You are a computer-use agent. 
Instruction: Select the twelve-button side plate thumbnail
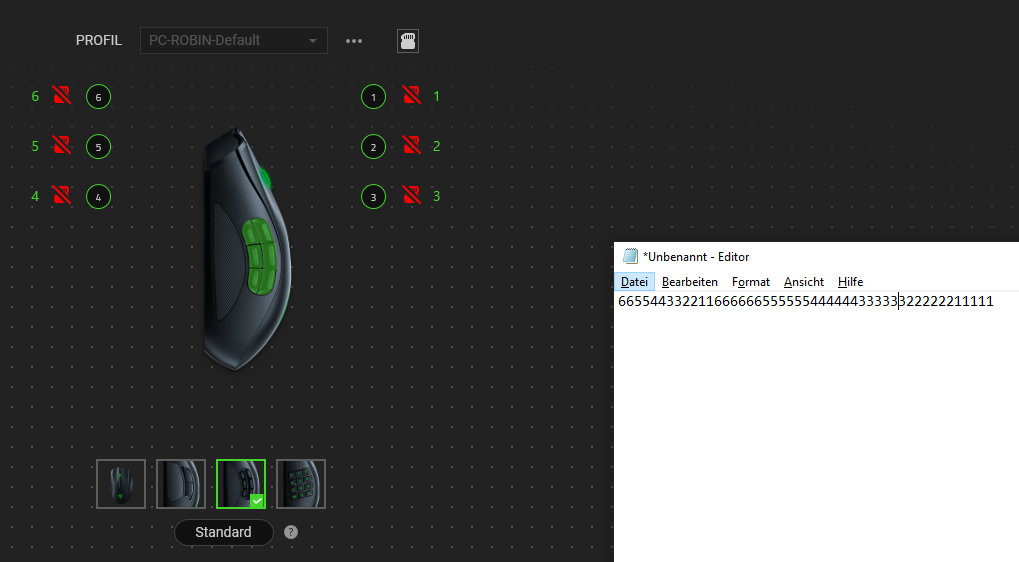(301, 484)
